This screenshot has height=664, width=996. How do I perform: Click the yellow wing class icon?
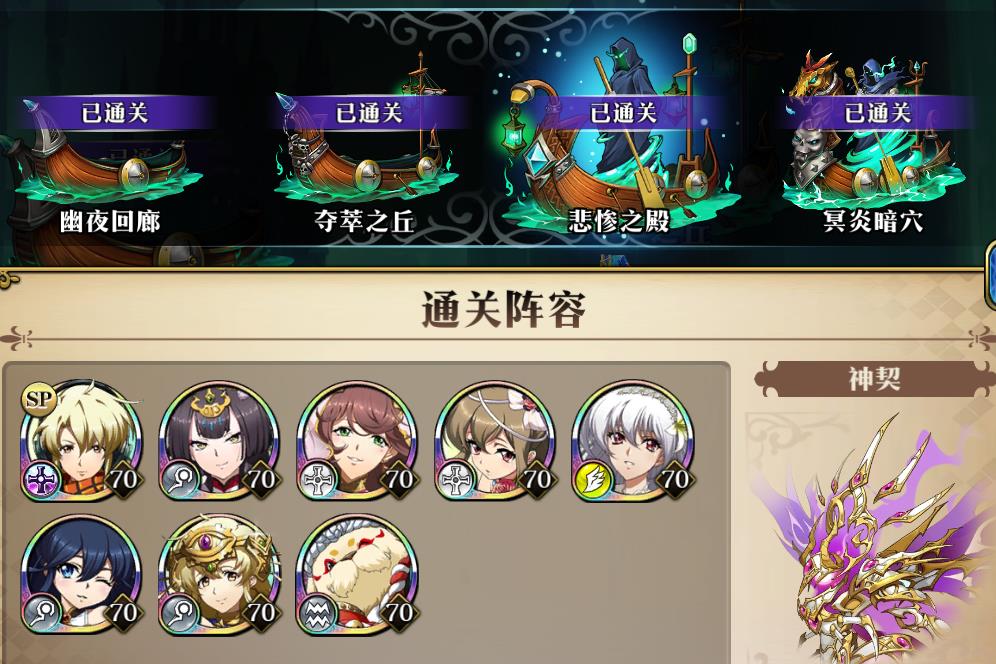594,478
